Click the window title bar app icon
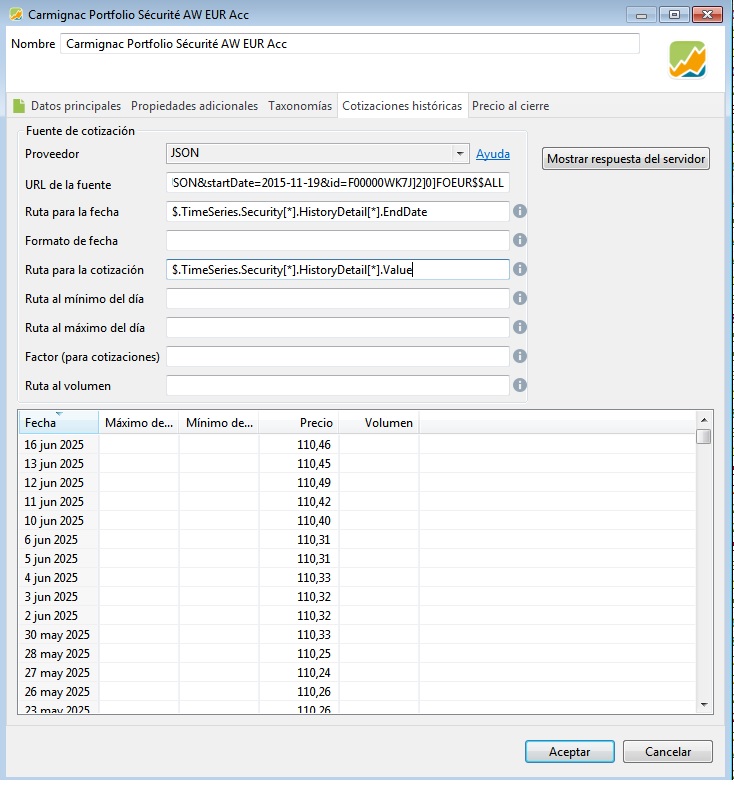 tap(16, 14)
